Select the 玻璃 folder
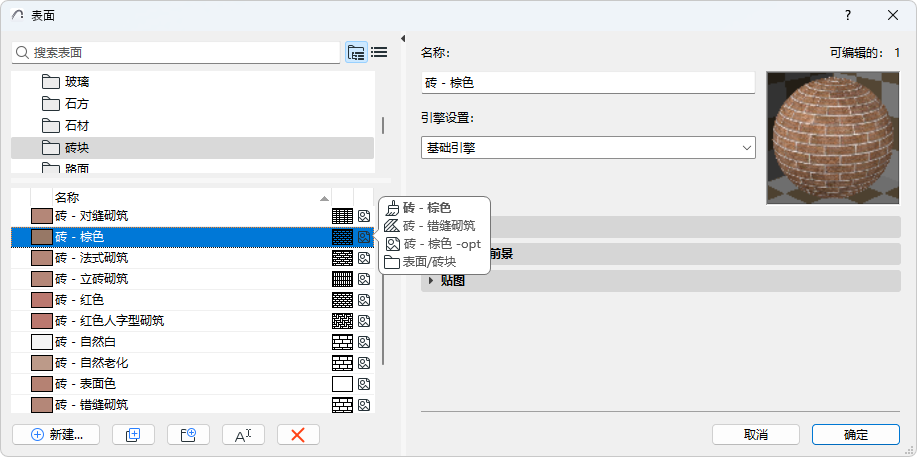This screenshot has height=457, width=917. [192, 82]
